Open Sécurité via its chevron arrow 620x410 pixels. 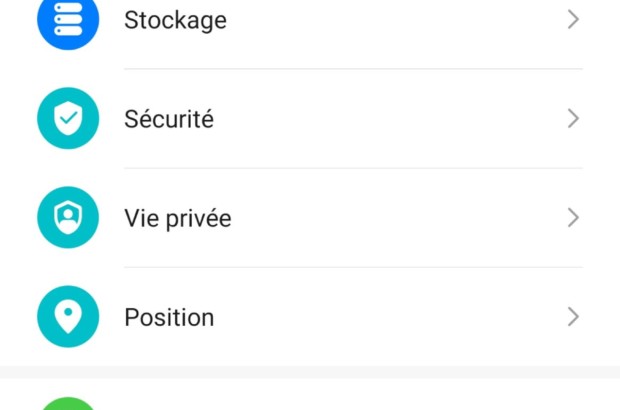tap(573, 119)
